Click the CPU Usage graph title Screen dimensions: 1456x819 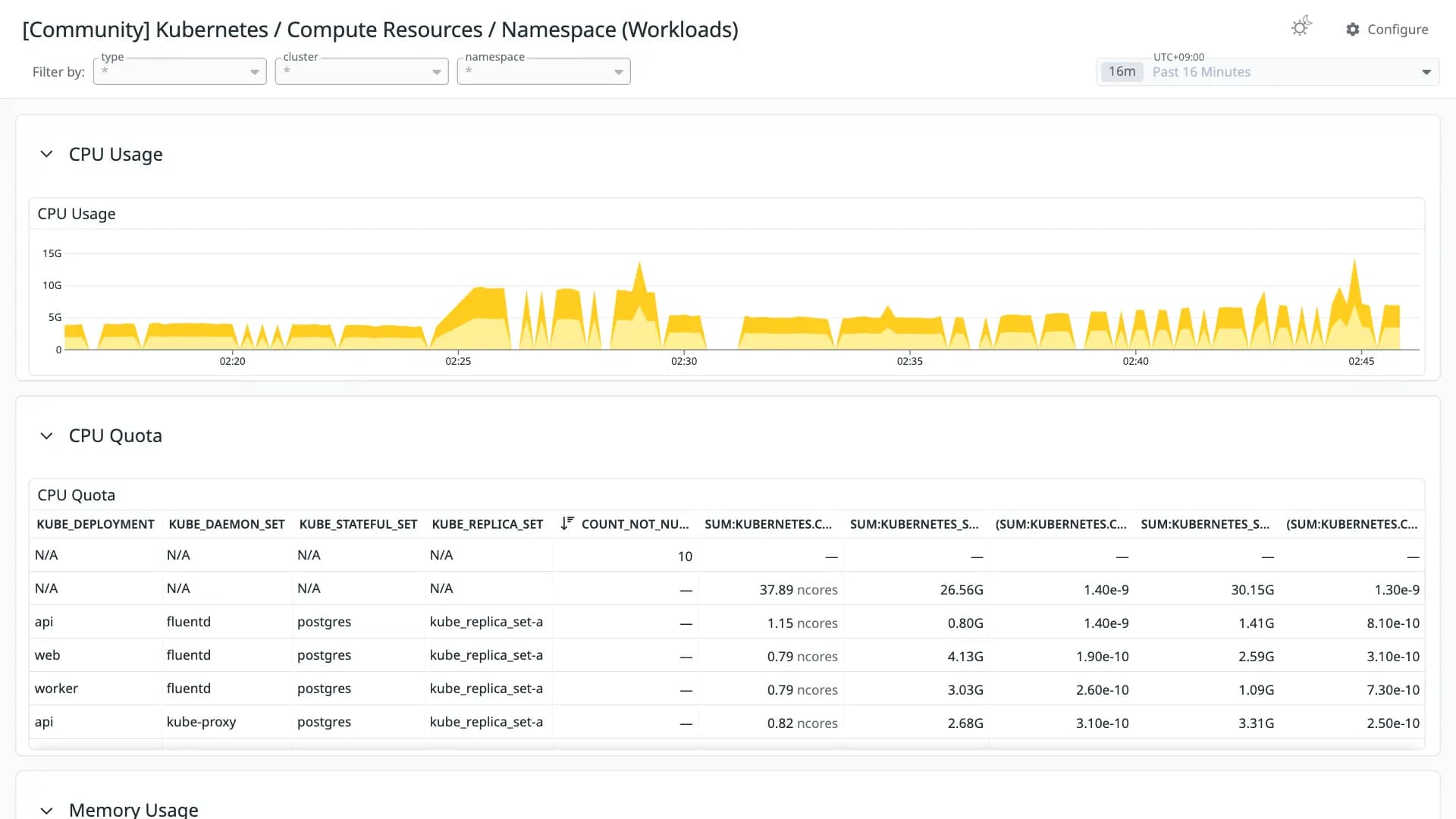77,214
